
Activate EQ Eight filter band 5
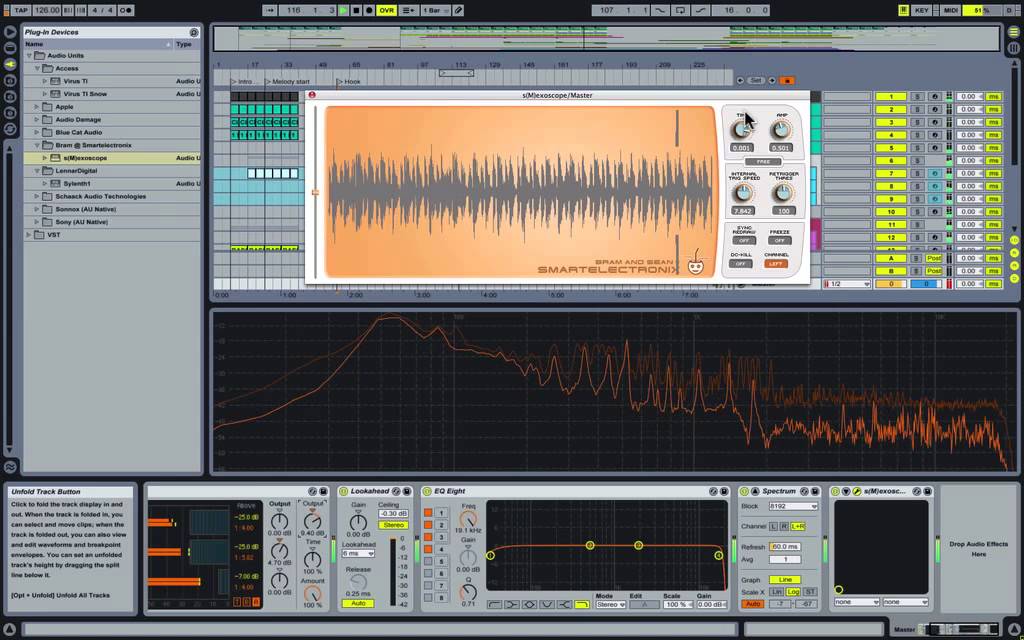(x=428, y=562)
